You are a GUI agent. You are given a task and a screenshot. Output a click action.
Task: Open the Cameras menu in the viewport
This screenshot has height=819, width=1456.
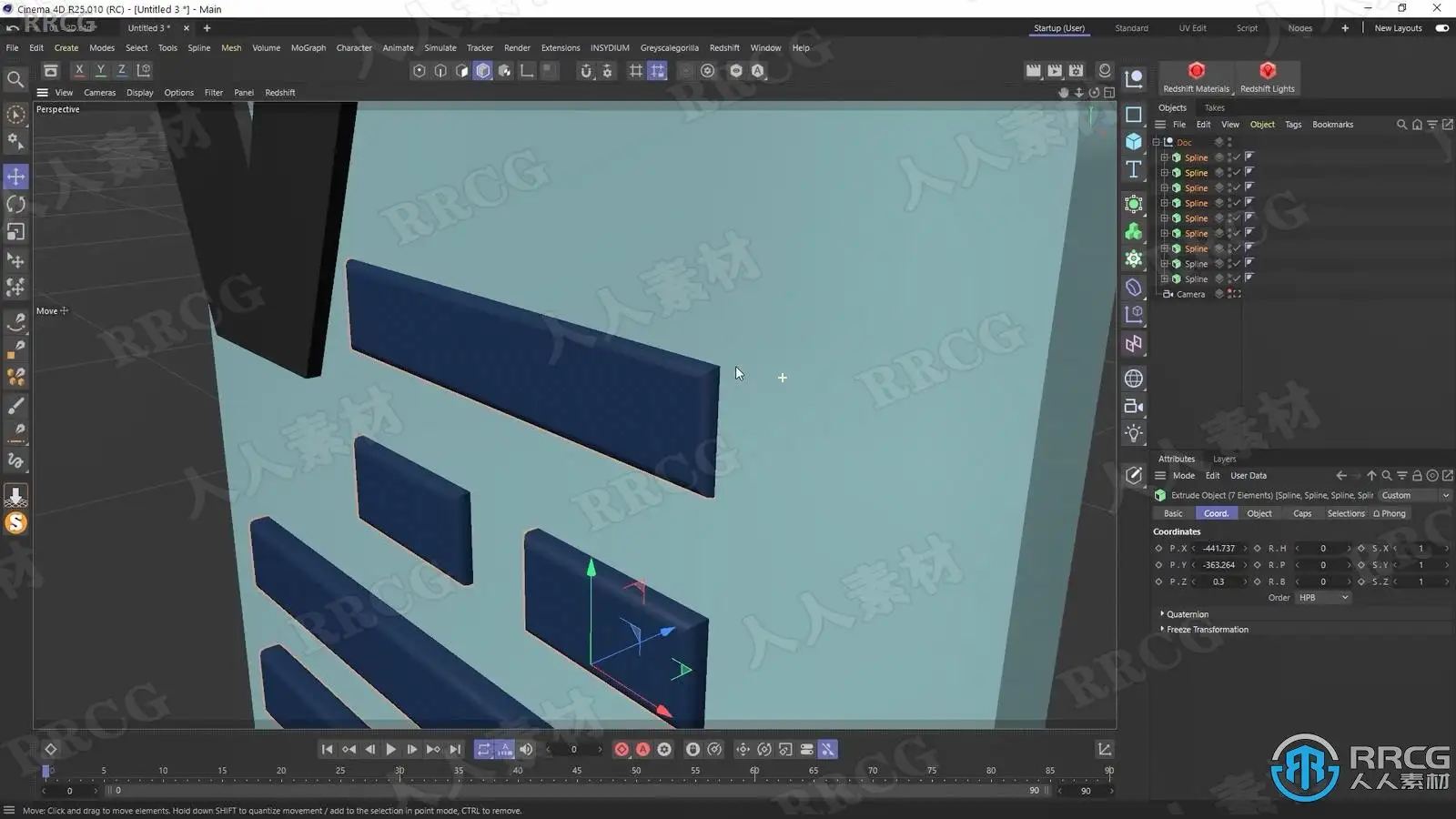click(99, 93)
